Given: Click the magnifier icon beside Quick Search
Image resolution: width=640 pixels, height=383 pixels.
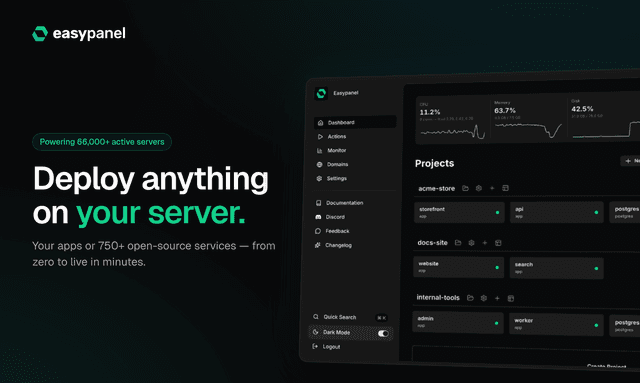Looking at the screenshot, I should coord(316,317).
